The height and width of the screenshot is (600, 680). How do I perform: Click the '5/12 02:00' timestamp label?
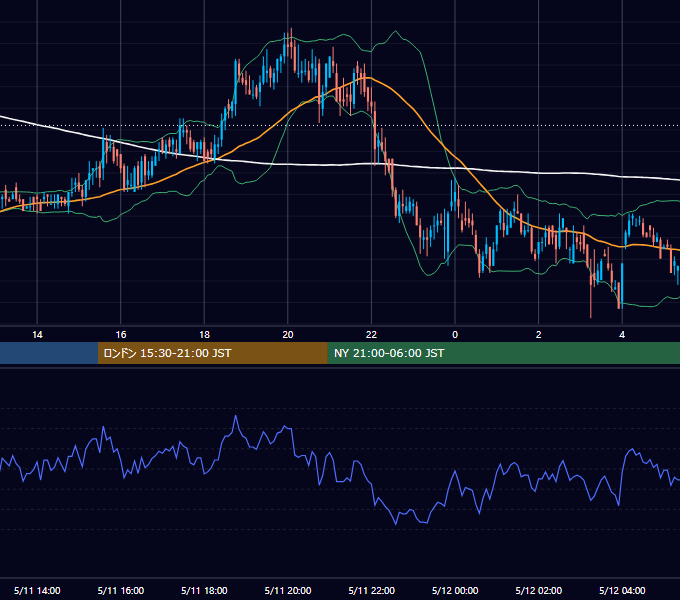click(539, 590)
